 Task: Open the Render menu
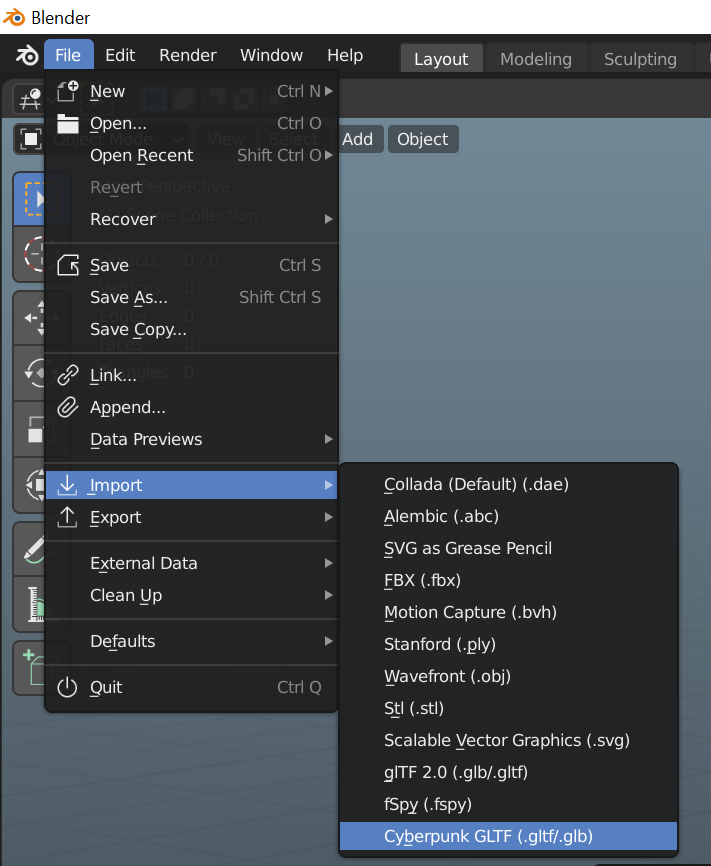pyautogui.click(x=188, y=55)
